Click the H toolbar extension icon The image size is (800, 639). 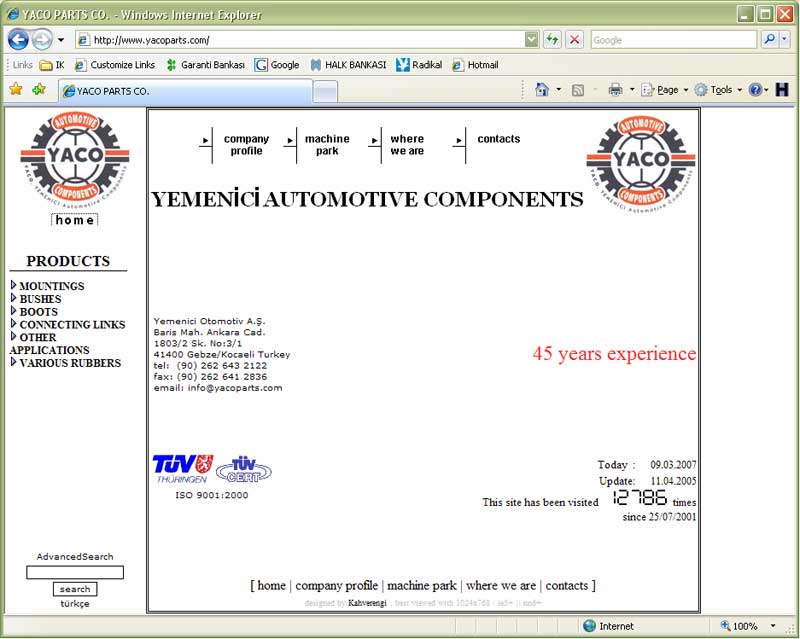(x=782, y=90)
